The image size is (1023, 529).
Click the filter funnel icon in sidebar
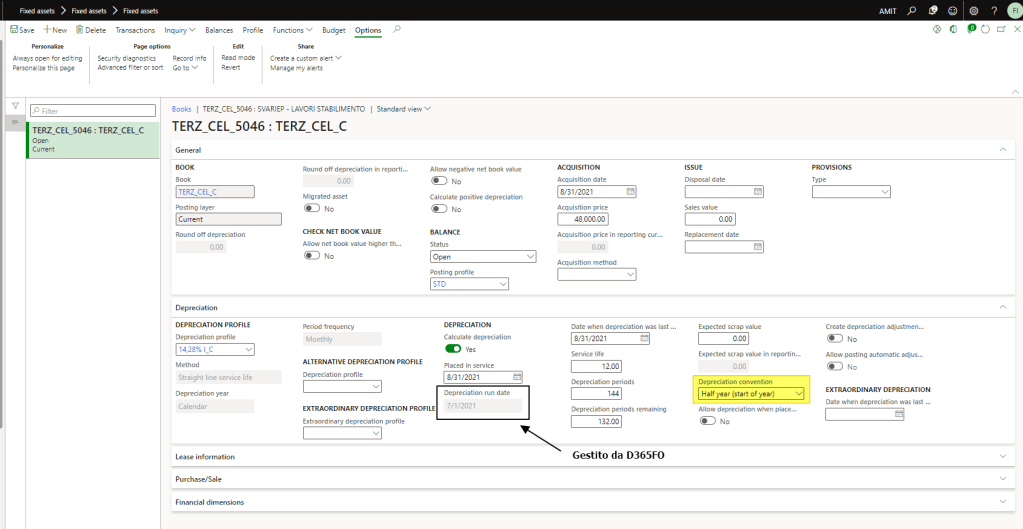(x=16, y=106)
